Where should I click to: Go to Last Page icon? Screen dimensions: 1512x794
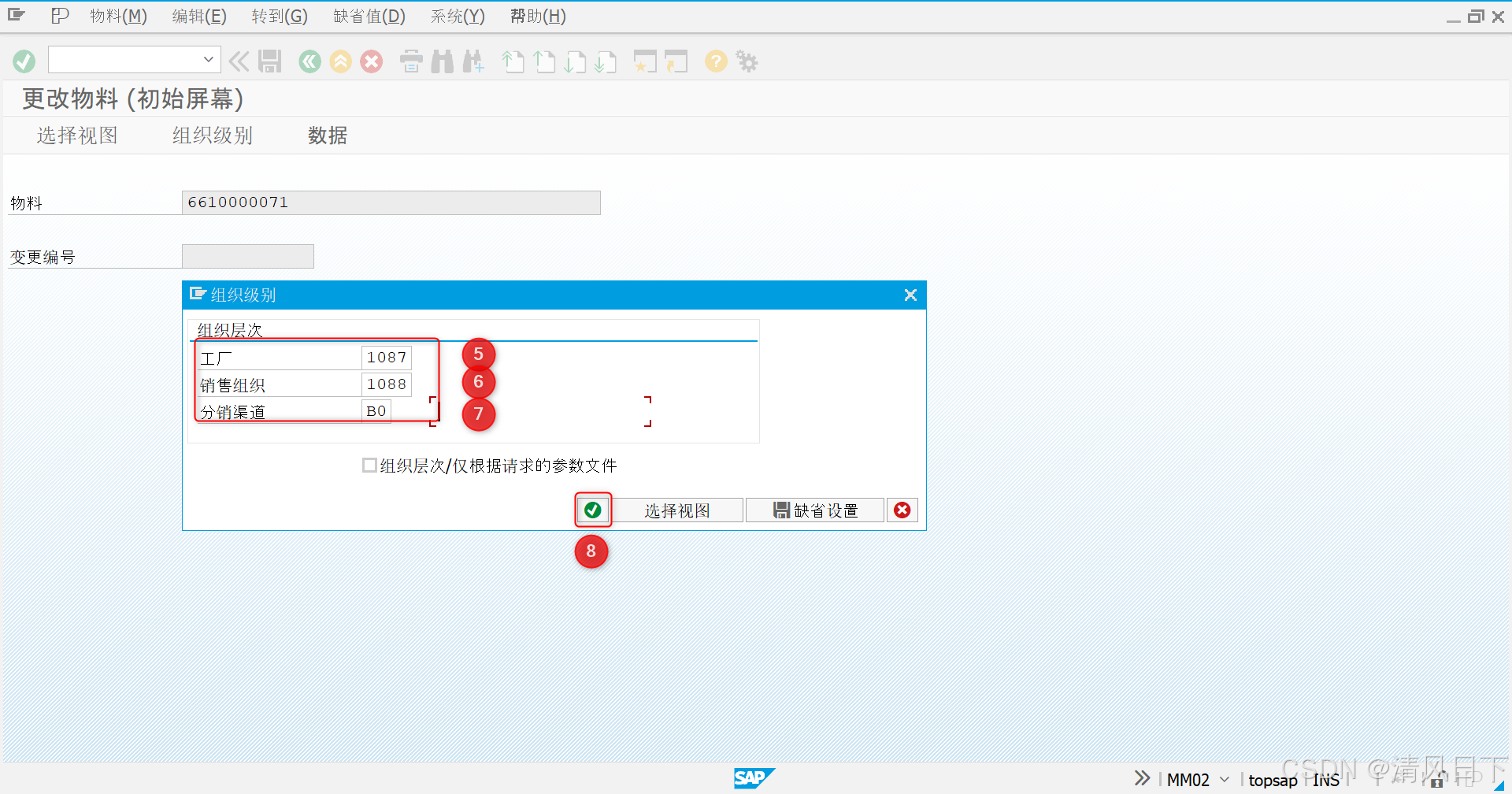pos(606,61)
